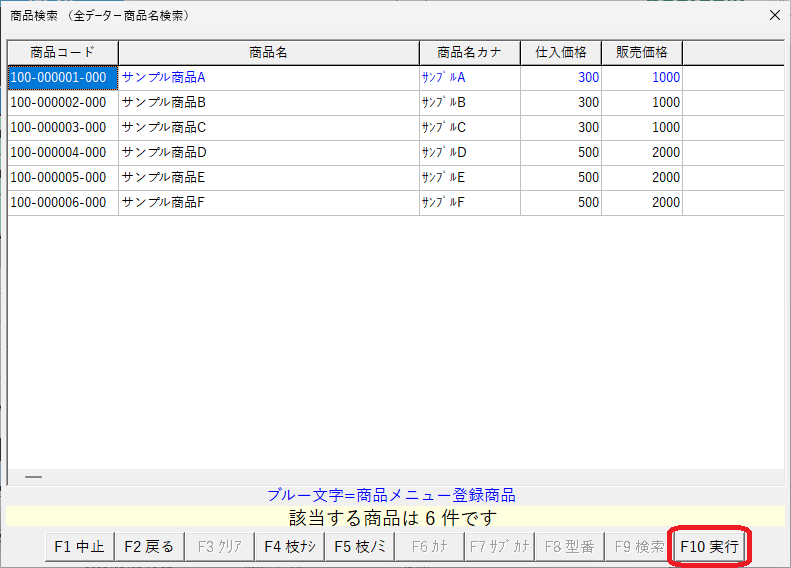Select product code 100-000005-000
This screenshot has width=791, height=568.
point(58,177)
